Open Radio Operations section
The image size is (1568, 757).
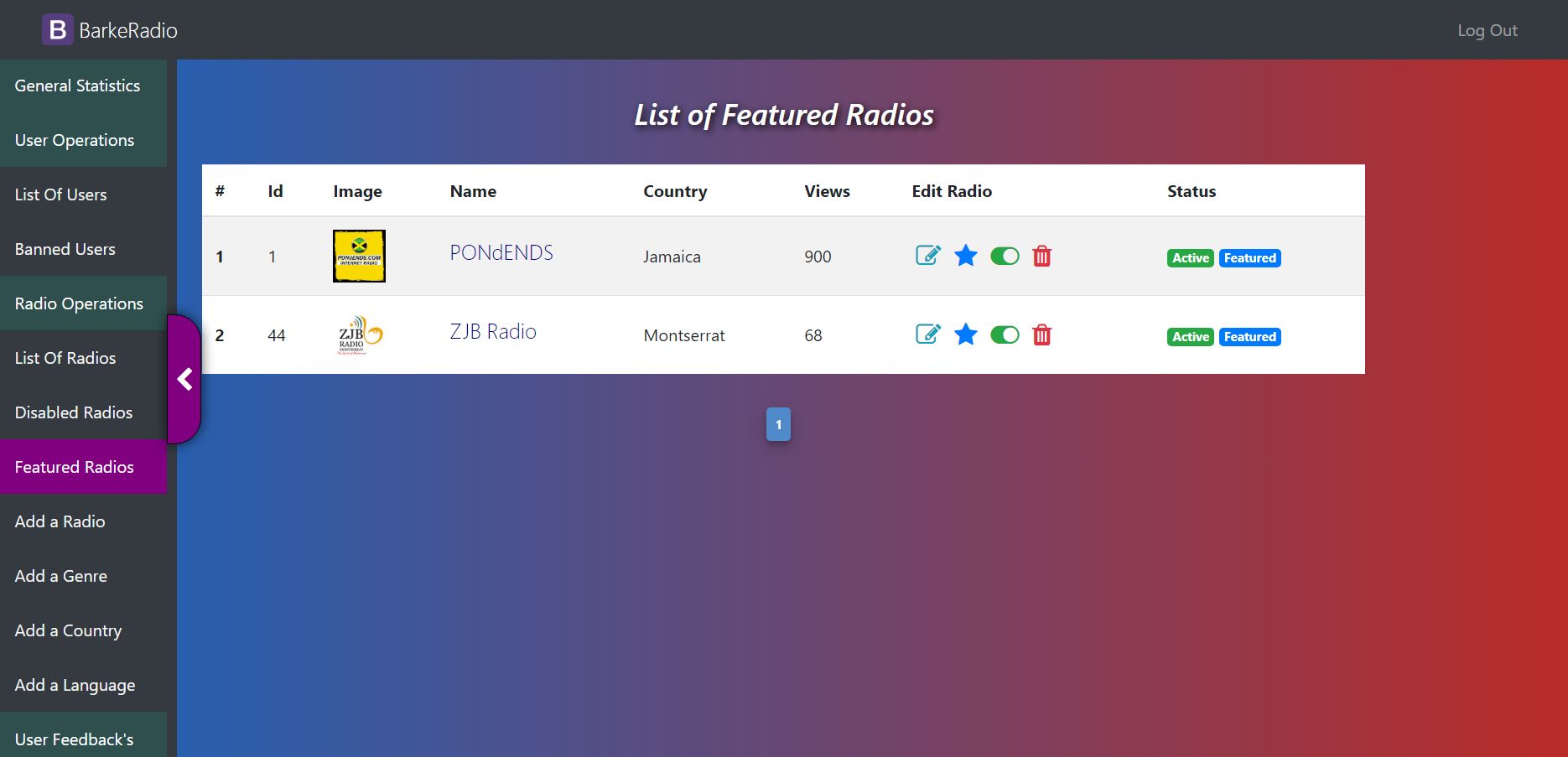click(83, 303)
